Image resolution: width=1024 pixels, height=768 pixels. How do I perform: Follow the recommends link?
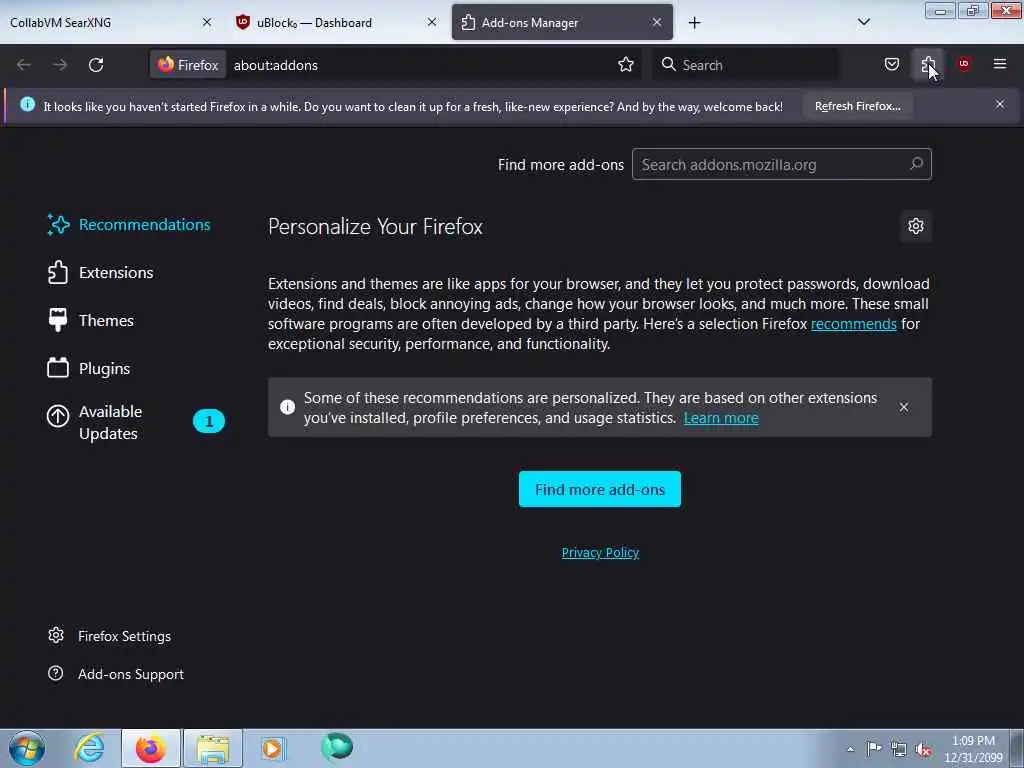(854, 324)
